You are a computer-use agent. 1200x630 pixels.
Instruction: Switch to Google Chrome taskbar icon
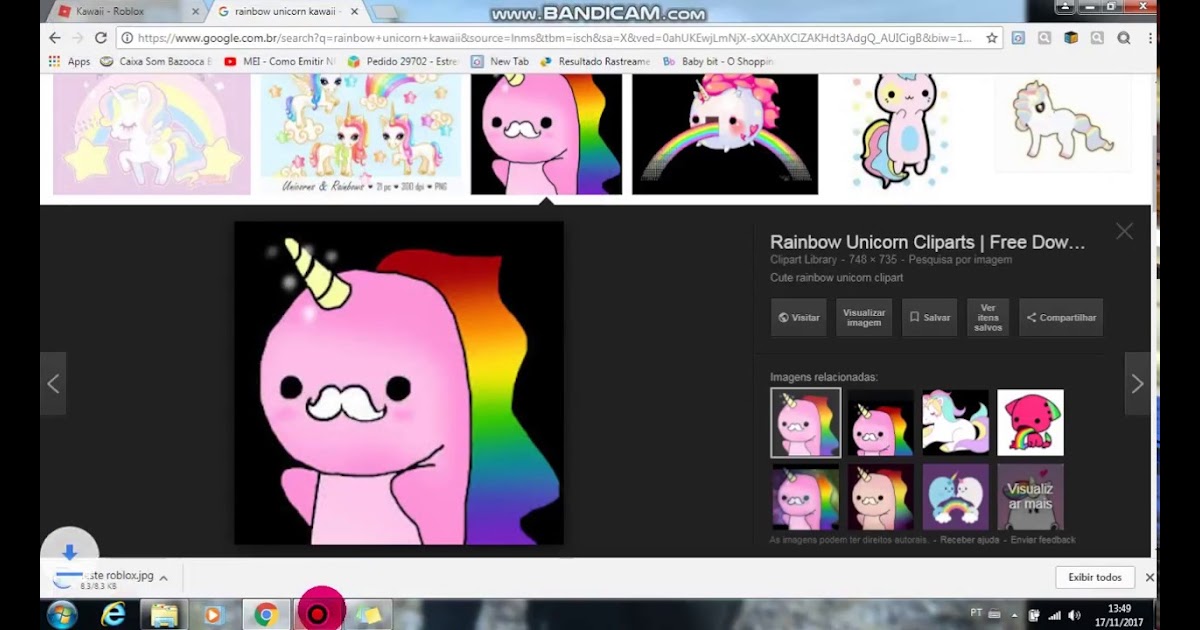266,615
